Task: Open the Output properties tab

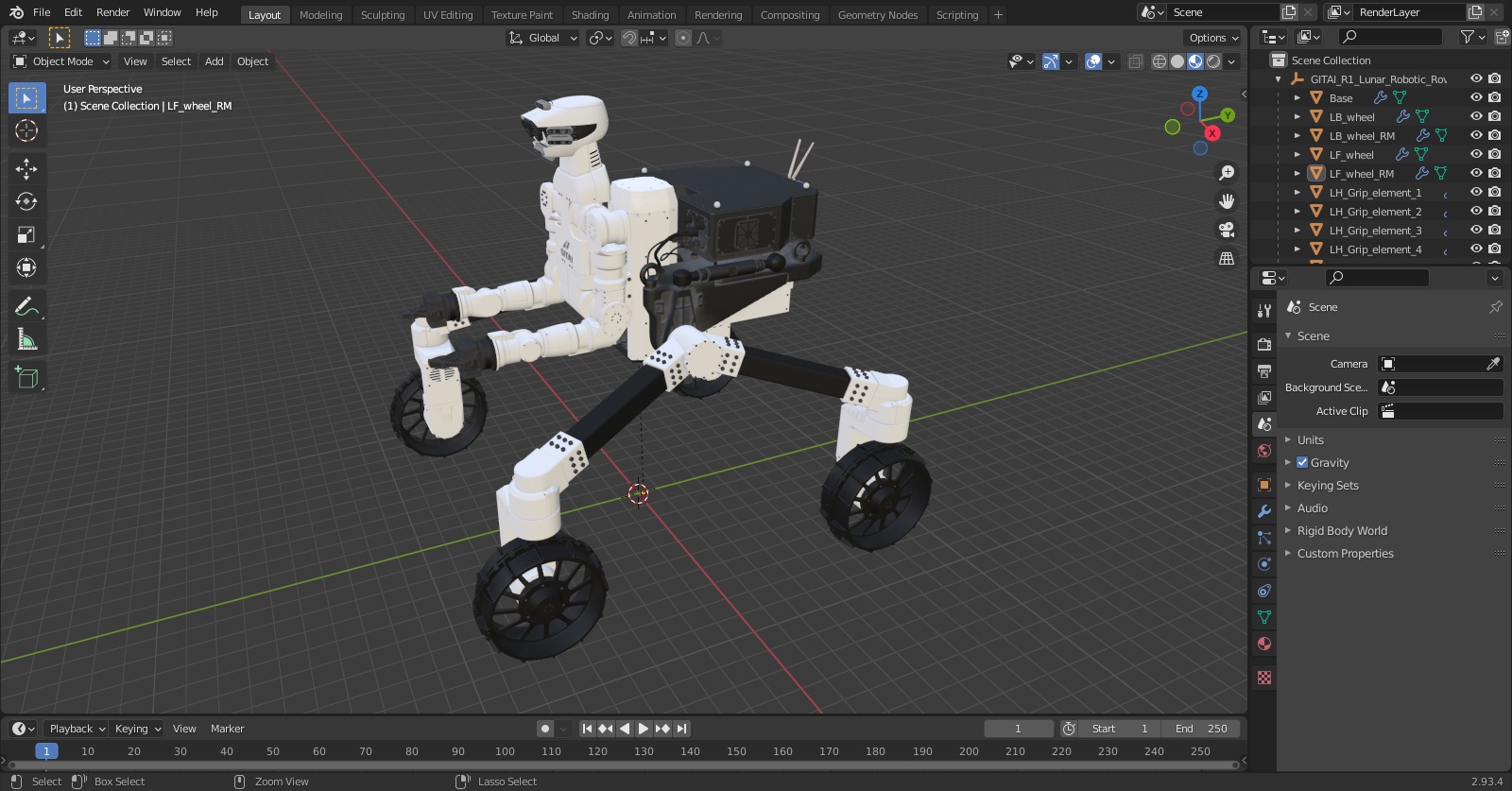Action: point(1264,371)
